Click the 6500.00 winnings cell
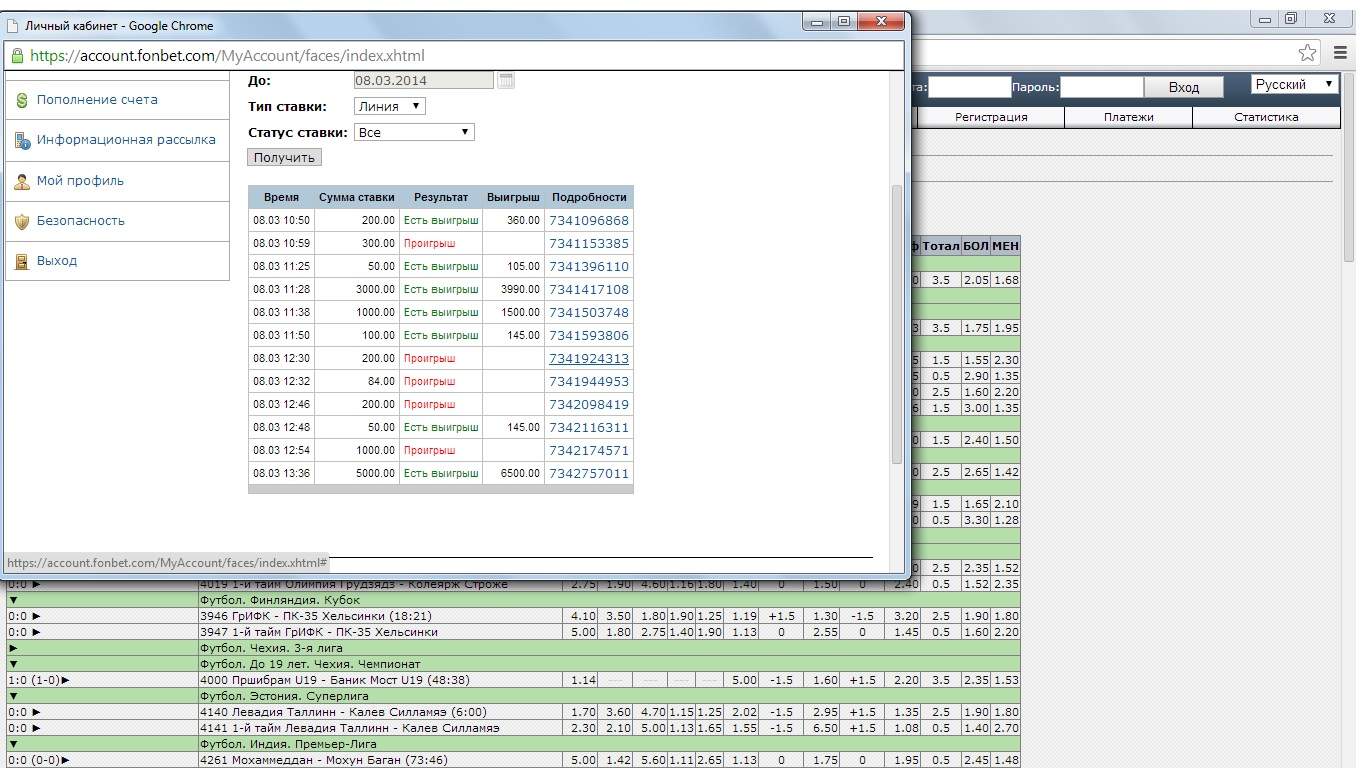This screenshot has height=768, width=1366. (513, 473)
